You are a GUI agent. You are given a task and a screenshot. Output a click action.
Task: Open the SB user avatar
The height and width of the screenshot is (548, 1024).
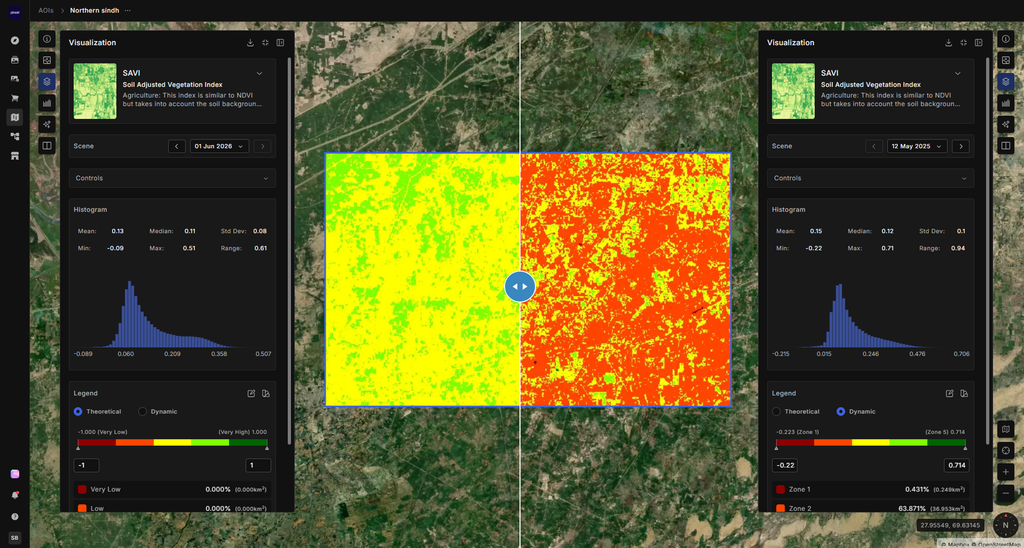(x=14, y=538)
